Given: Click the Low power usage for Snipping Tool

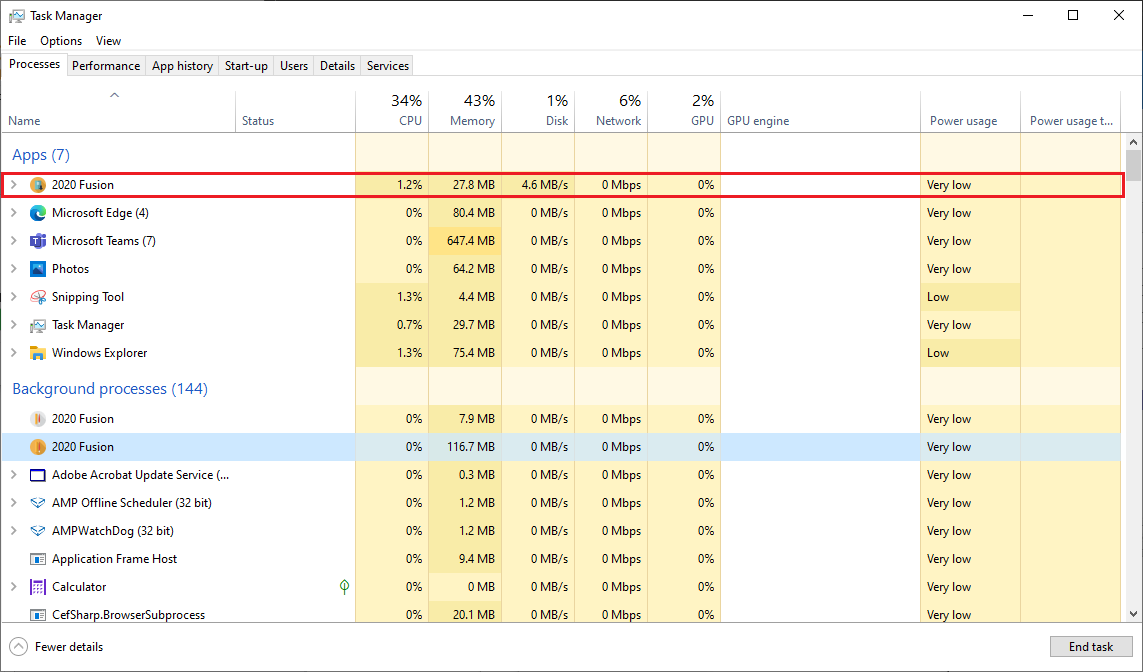Looking at the screenshot, I should 970,297.
